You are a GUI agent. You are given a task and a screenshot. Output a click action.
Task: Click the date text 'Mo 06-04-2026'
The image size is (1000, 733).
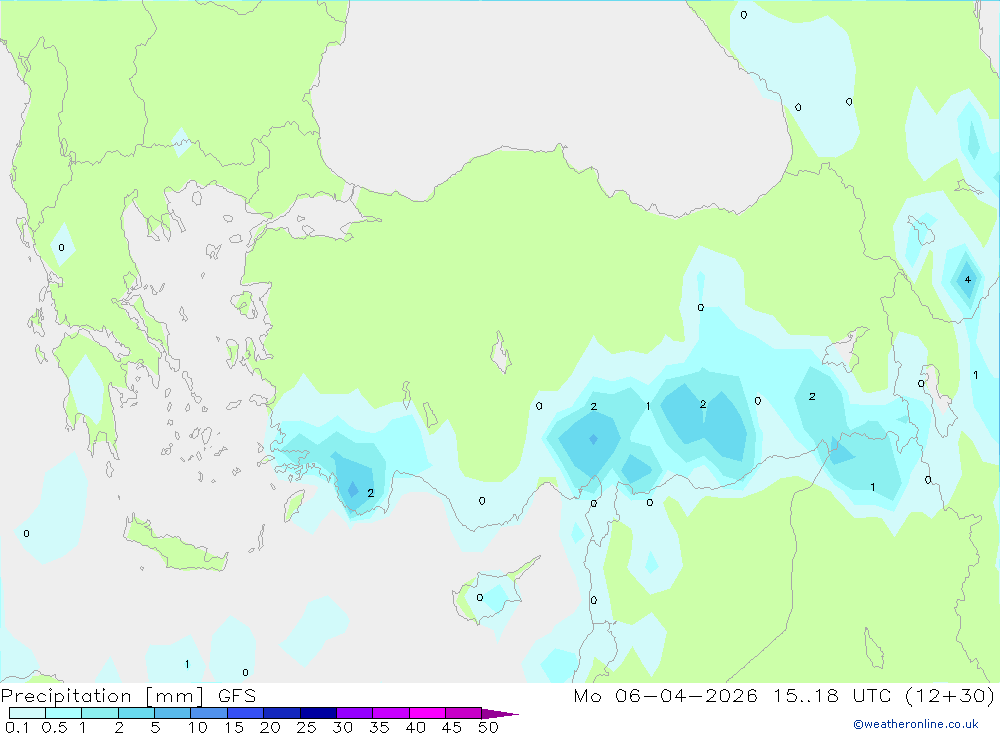coord(666,695)
